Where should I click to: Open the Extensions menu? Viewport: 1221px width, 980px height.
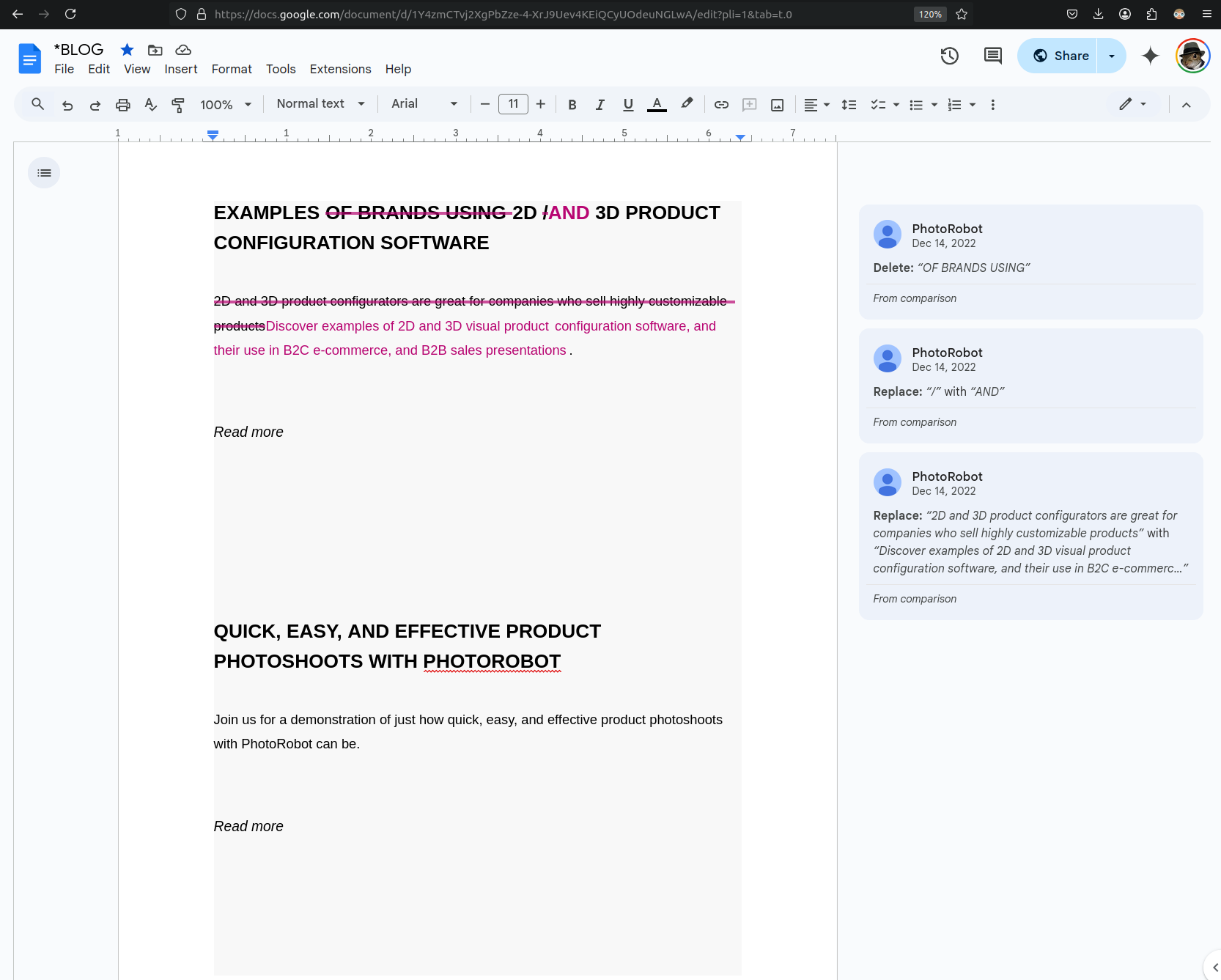(340, 69)
